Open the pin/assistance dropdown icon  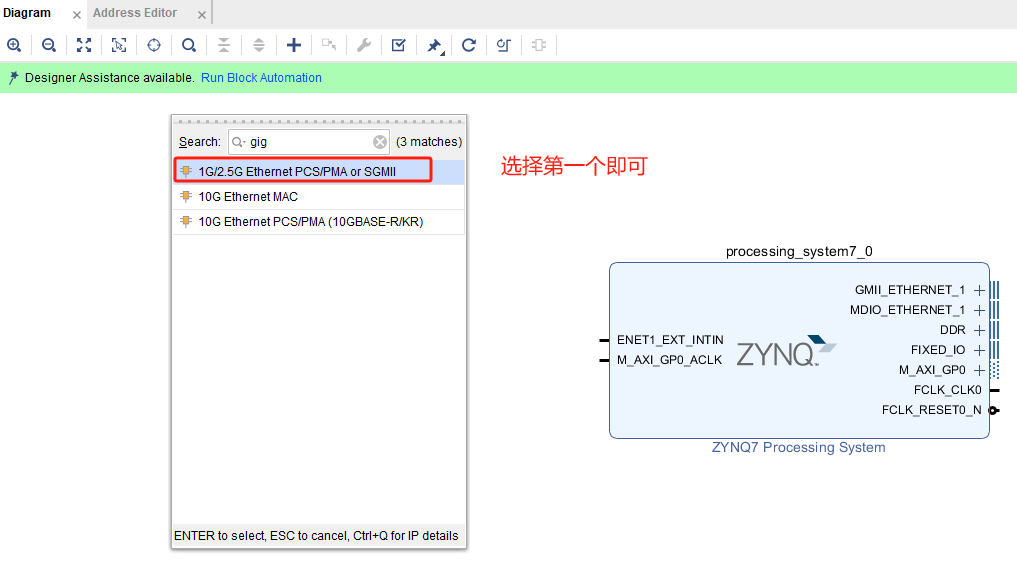point(435,45)
